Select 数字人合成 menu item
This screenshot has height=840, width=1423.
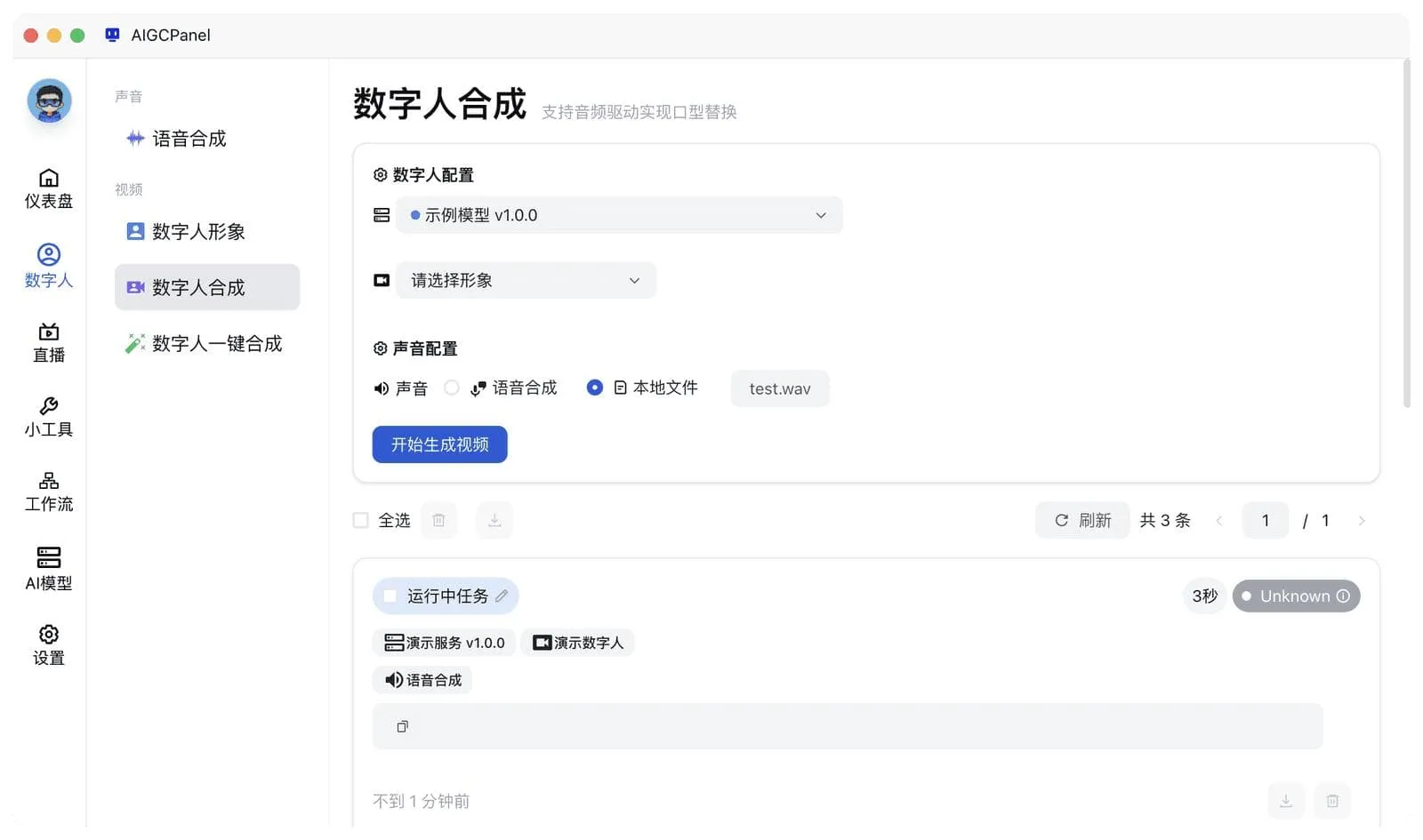[206, 287]
